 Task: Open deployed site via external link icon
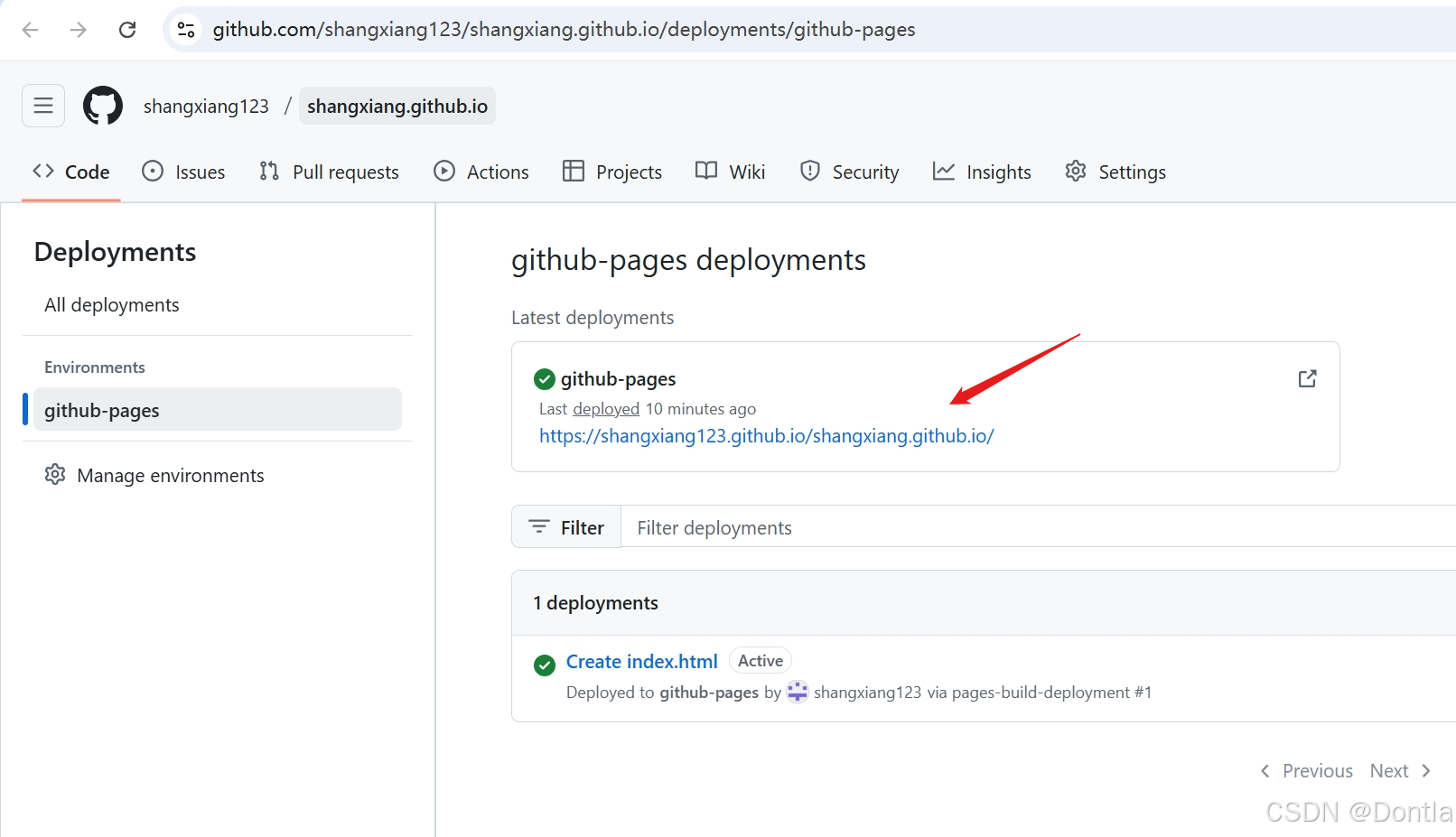coord(1307,378)
